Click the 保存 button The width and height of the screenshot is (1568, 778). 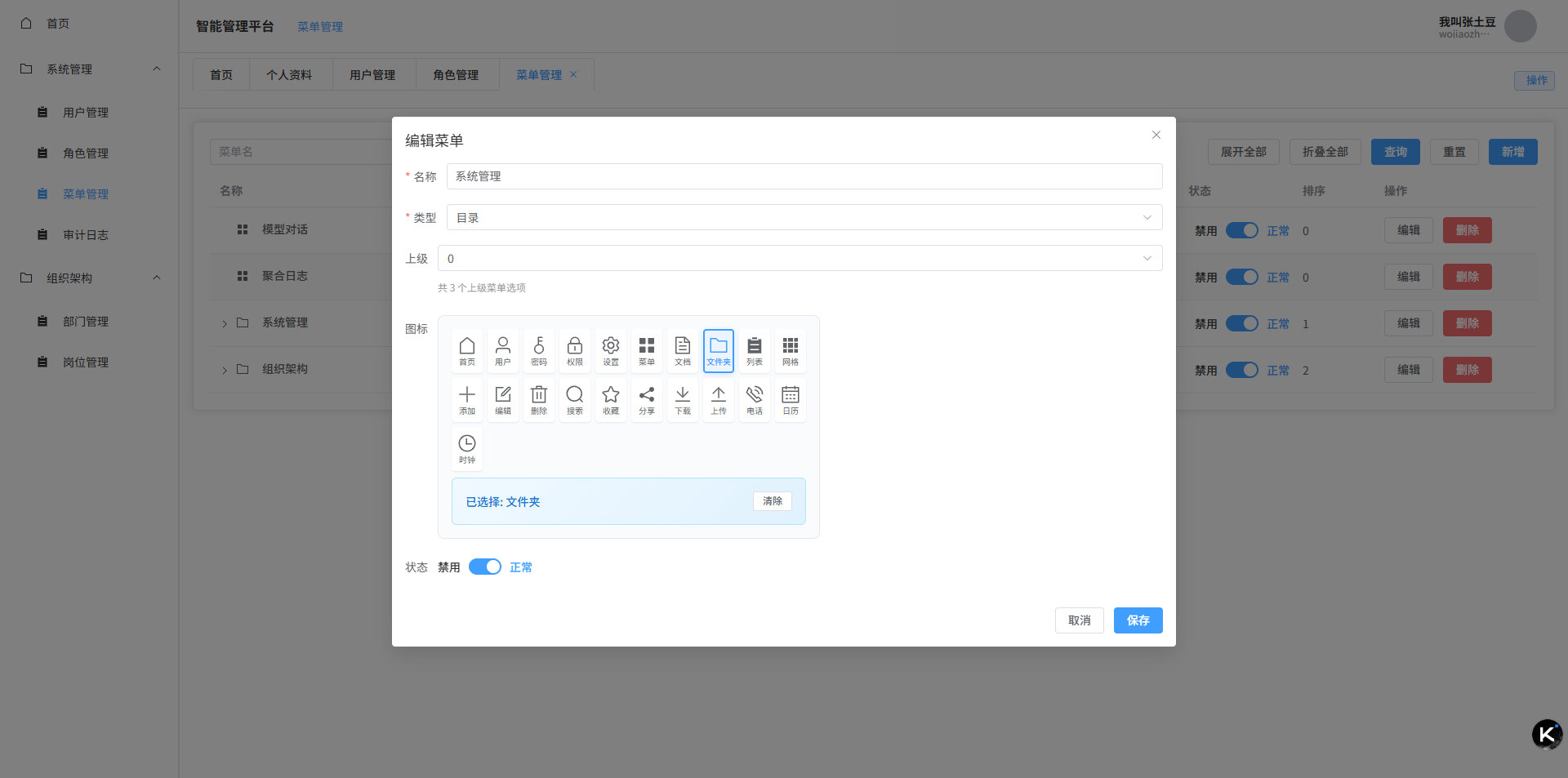click(1138, 620)
